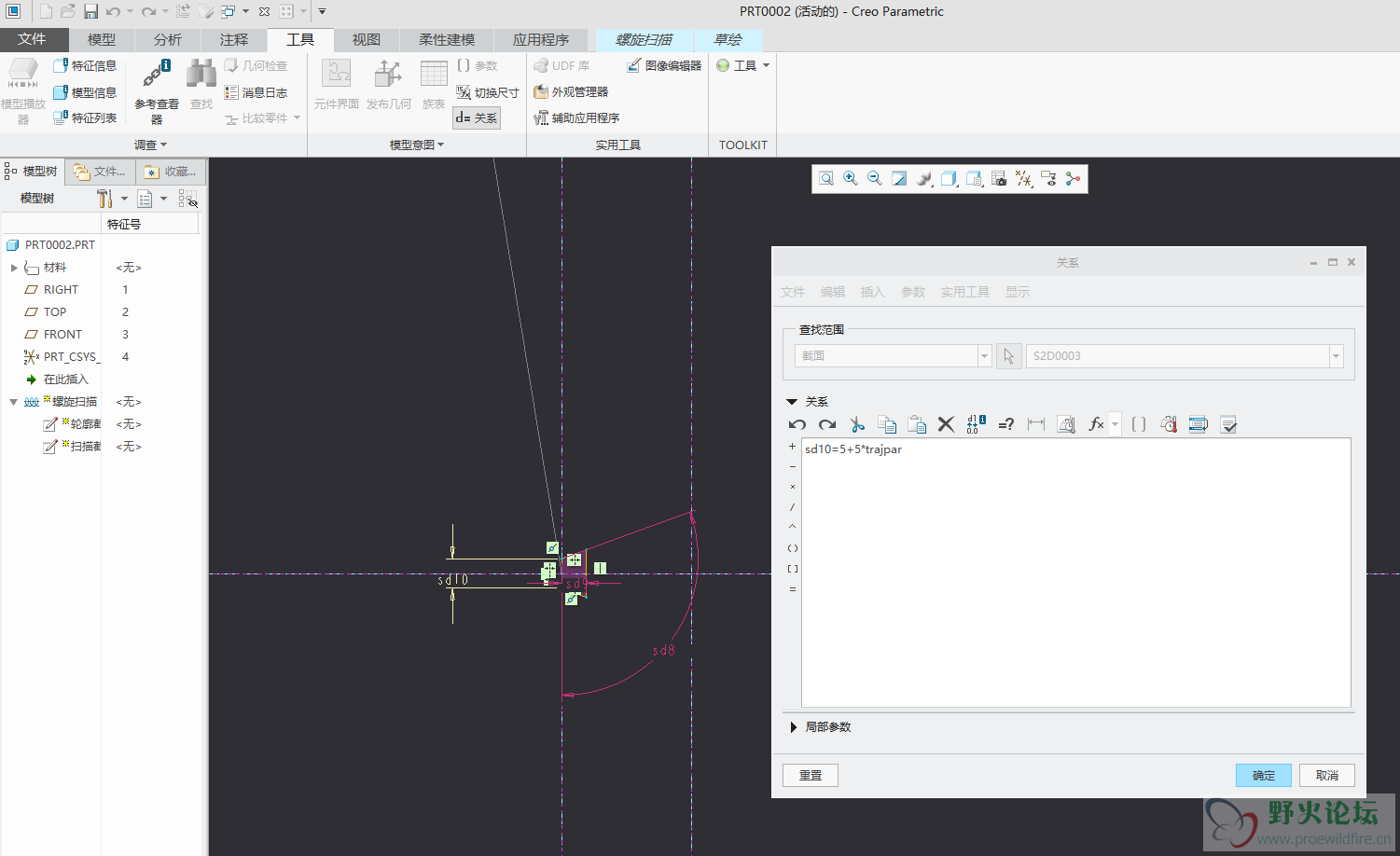Click the evaluate expression '=?' icon
The width and height of the screenshot is (1400, 856).
(x=1005, y=425)
